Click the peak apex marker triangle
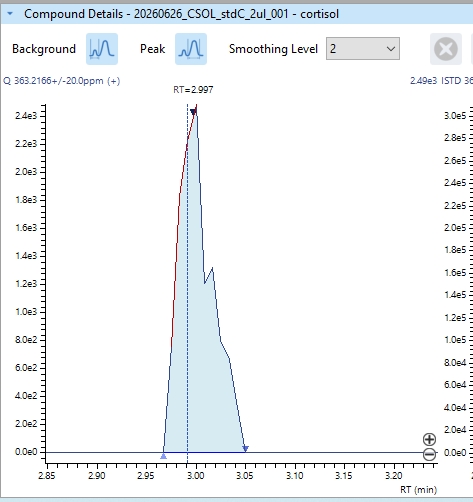The width and height of the screenshot is (473, 502). (x=193, y=112)
